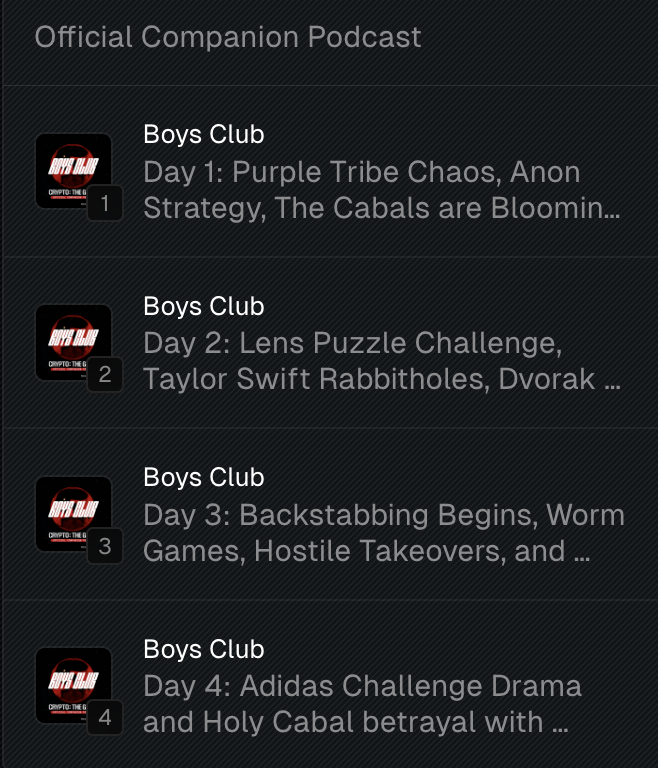Click Boys Club label above Day 2 episode
The width and height of the screenshot is (658, 768).
[203, 306]
